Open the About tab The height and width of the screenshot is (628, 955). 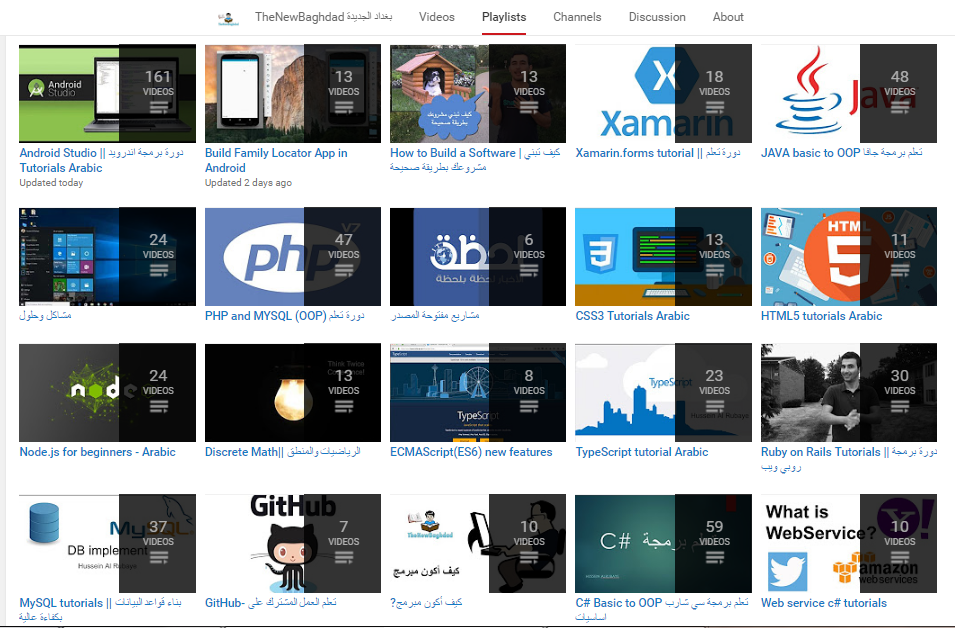[x=728, y=17]
